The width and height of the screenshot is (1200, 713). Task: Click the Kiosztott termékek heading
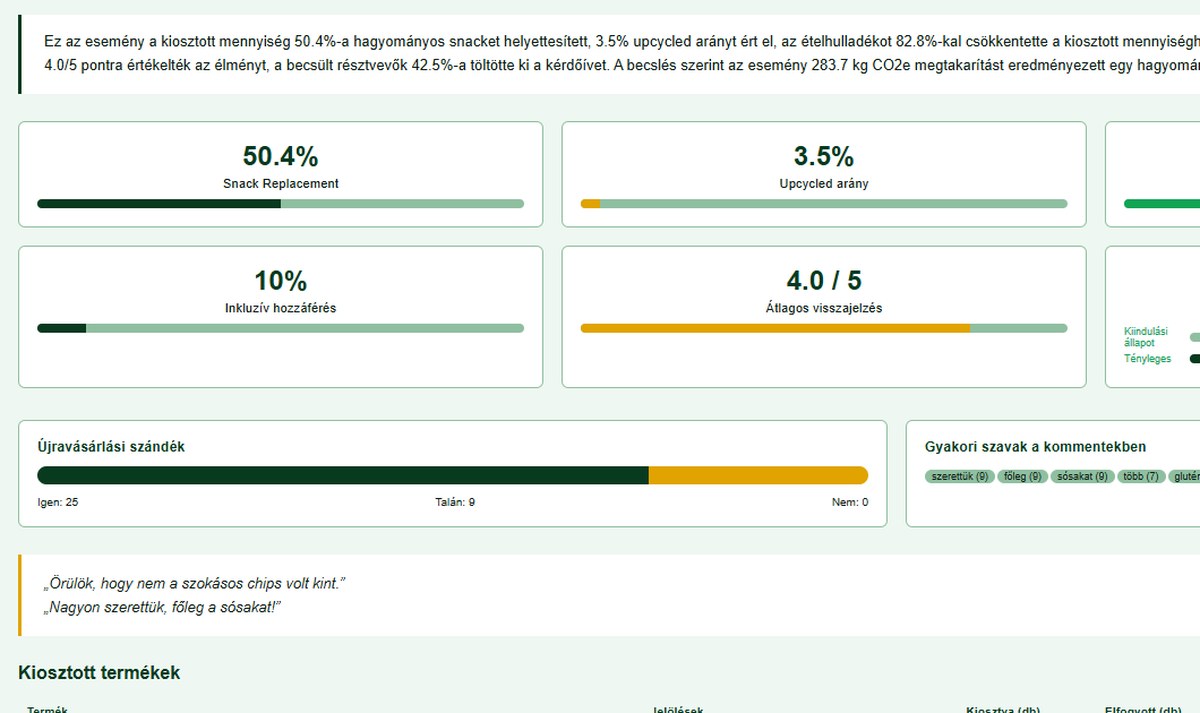coord(99,673)
